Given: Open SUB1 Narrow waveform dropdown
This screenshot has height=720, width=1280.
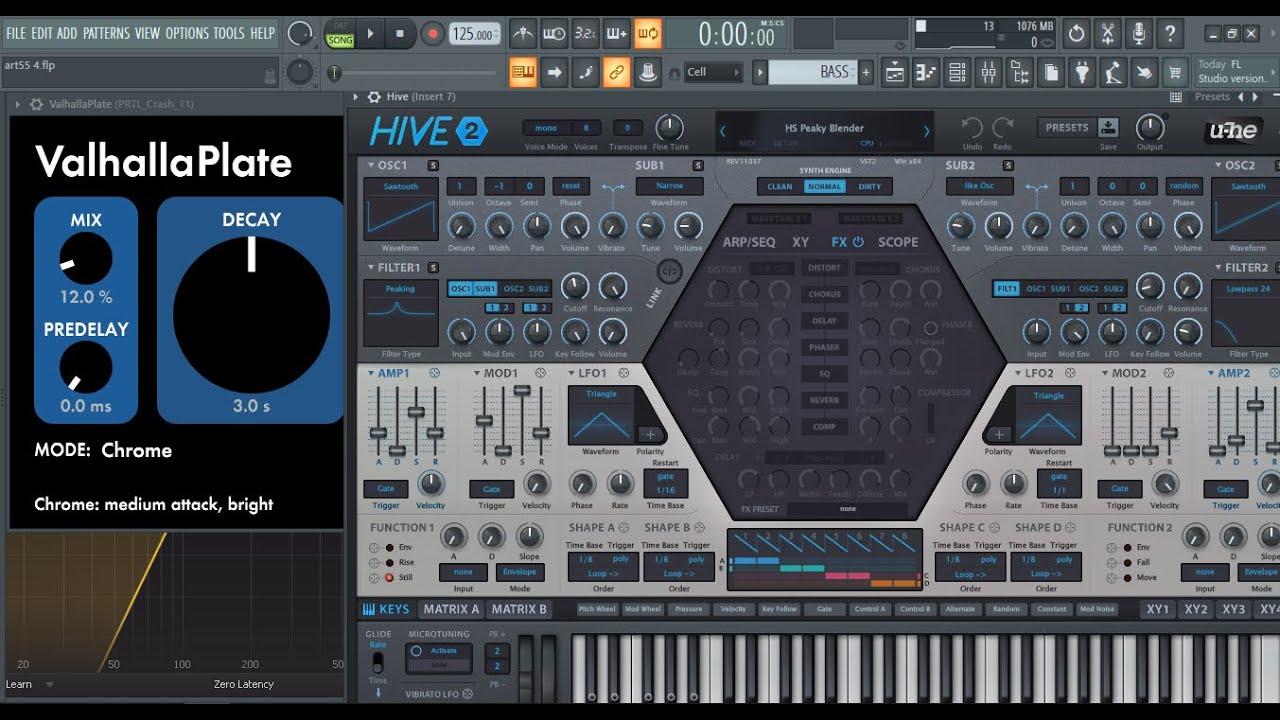Looking at the screenshot, I should [x=669, y=186].
